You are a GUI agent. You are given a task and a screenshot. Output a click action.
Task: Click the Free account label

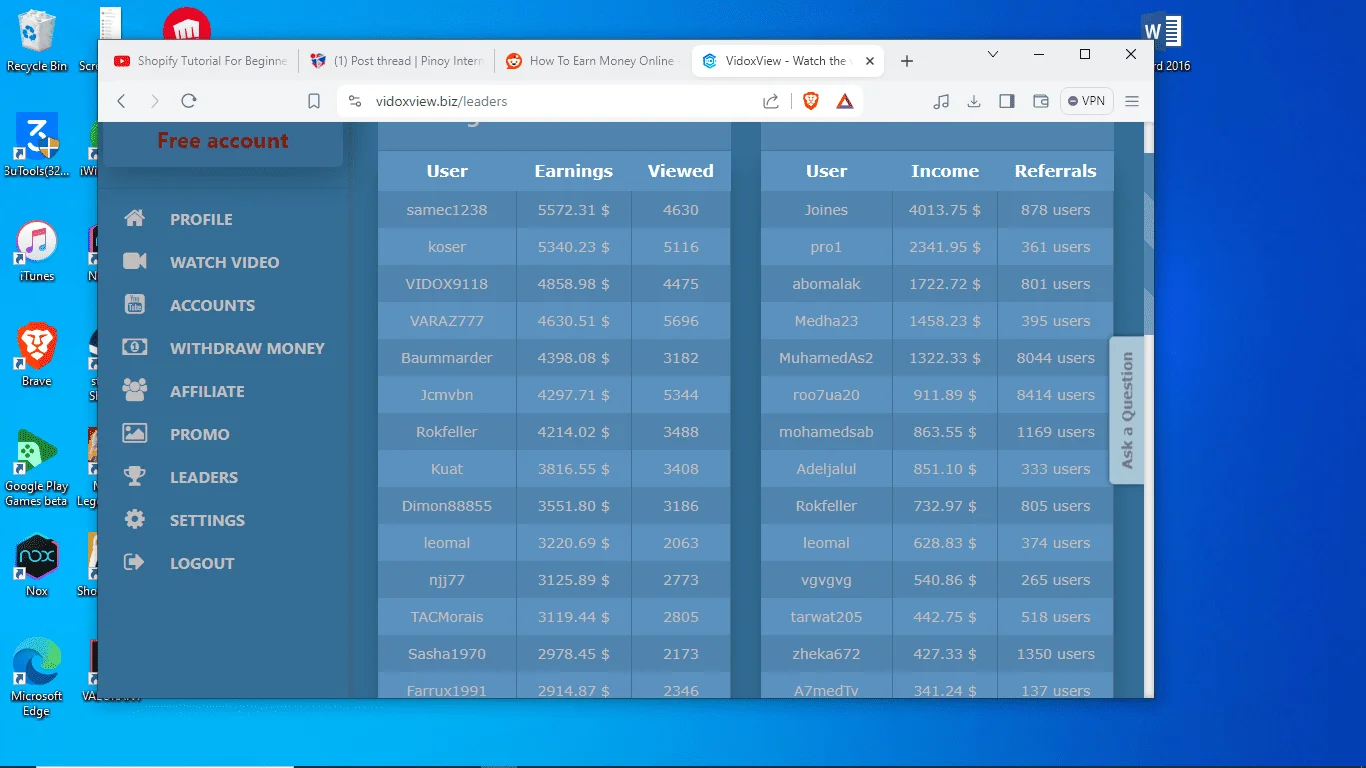point(223,141)
